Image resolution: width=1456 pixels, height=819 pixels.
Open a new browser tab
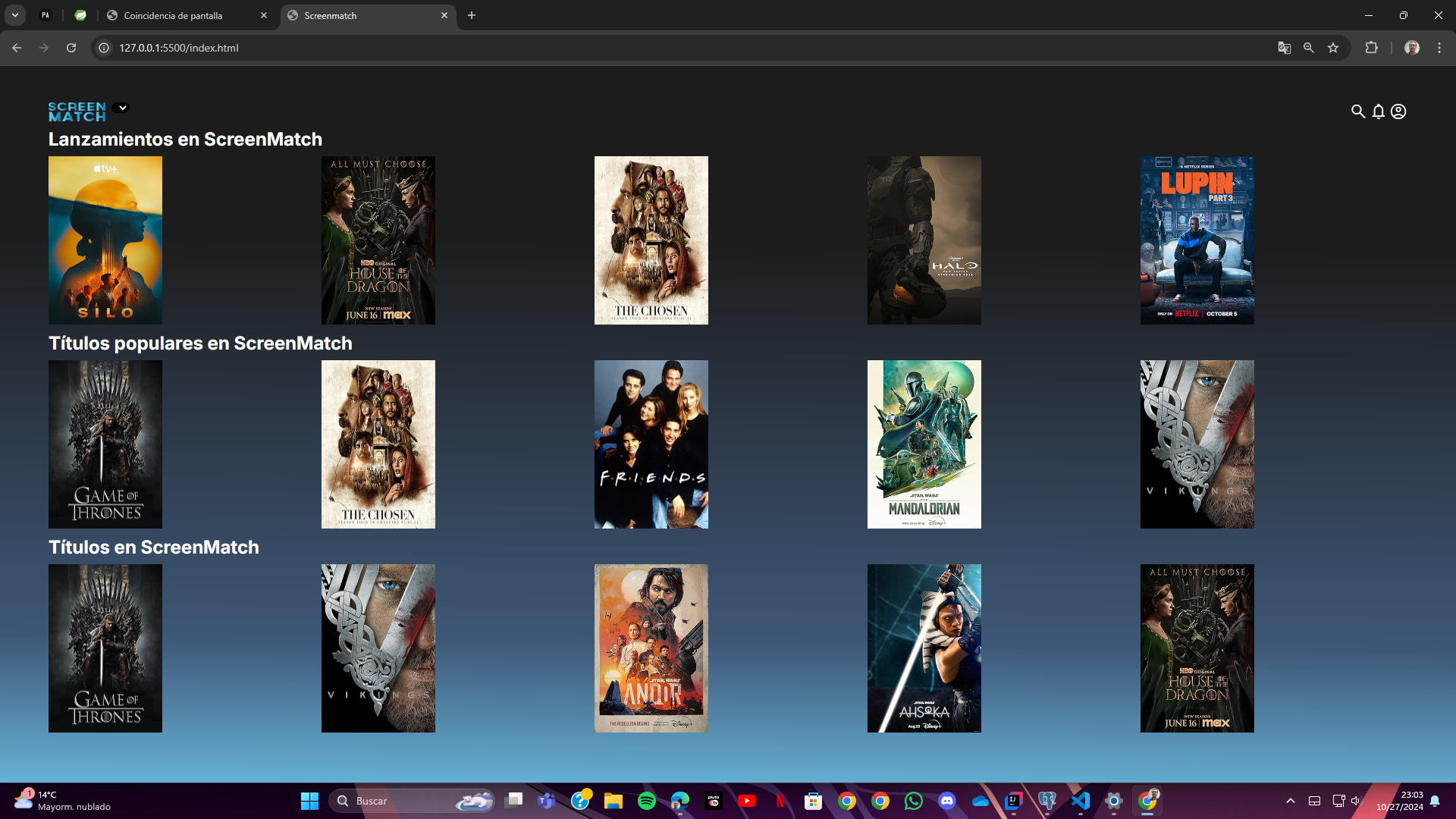pos(472,15)
